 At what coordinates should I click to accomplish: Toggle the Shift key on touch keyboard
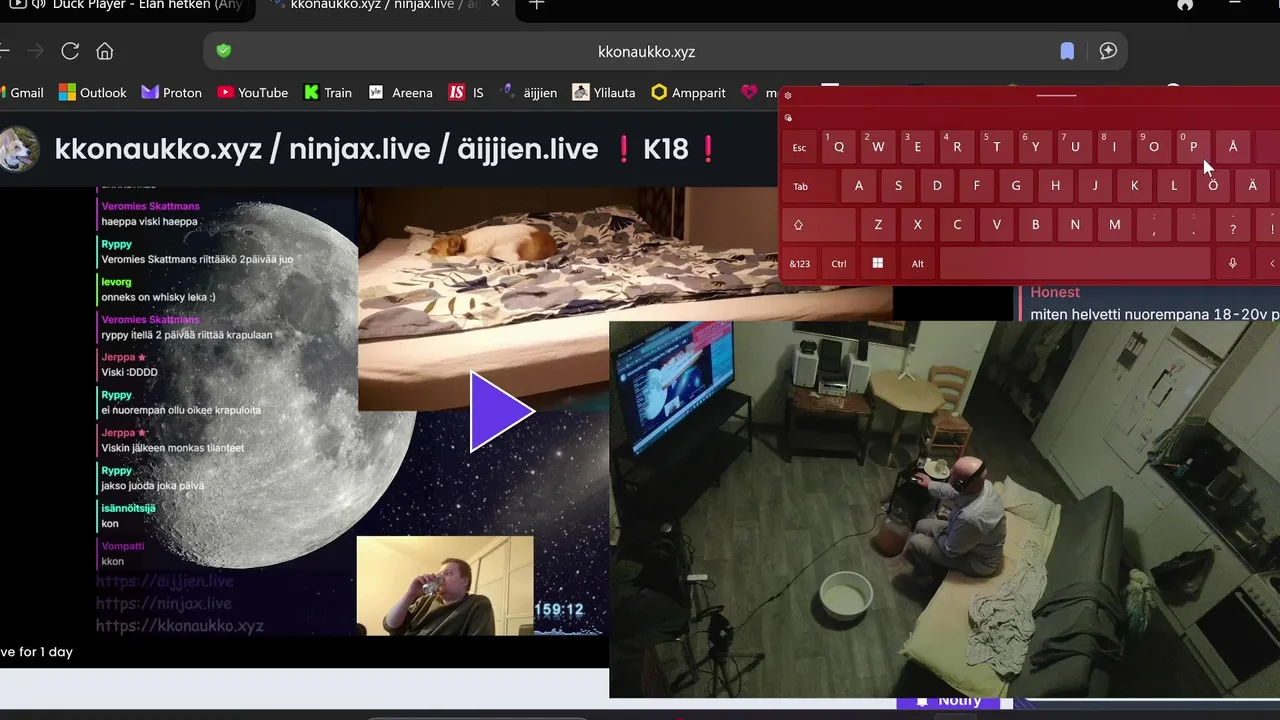coord(818,225)
